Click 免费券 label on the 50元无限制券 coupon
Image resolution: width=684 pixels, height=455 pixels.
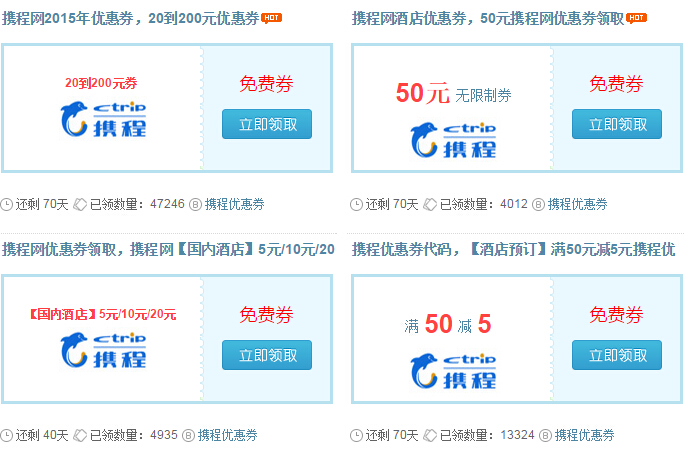coord(616,84)
